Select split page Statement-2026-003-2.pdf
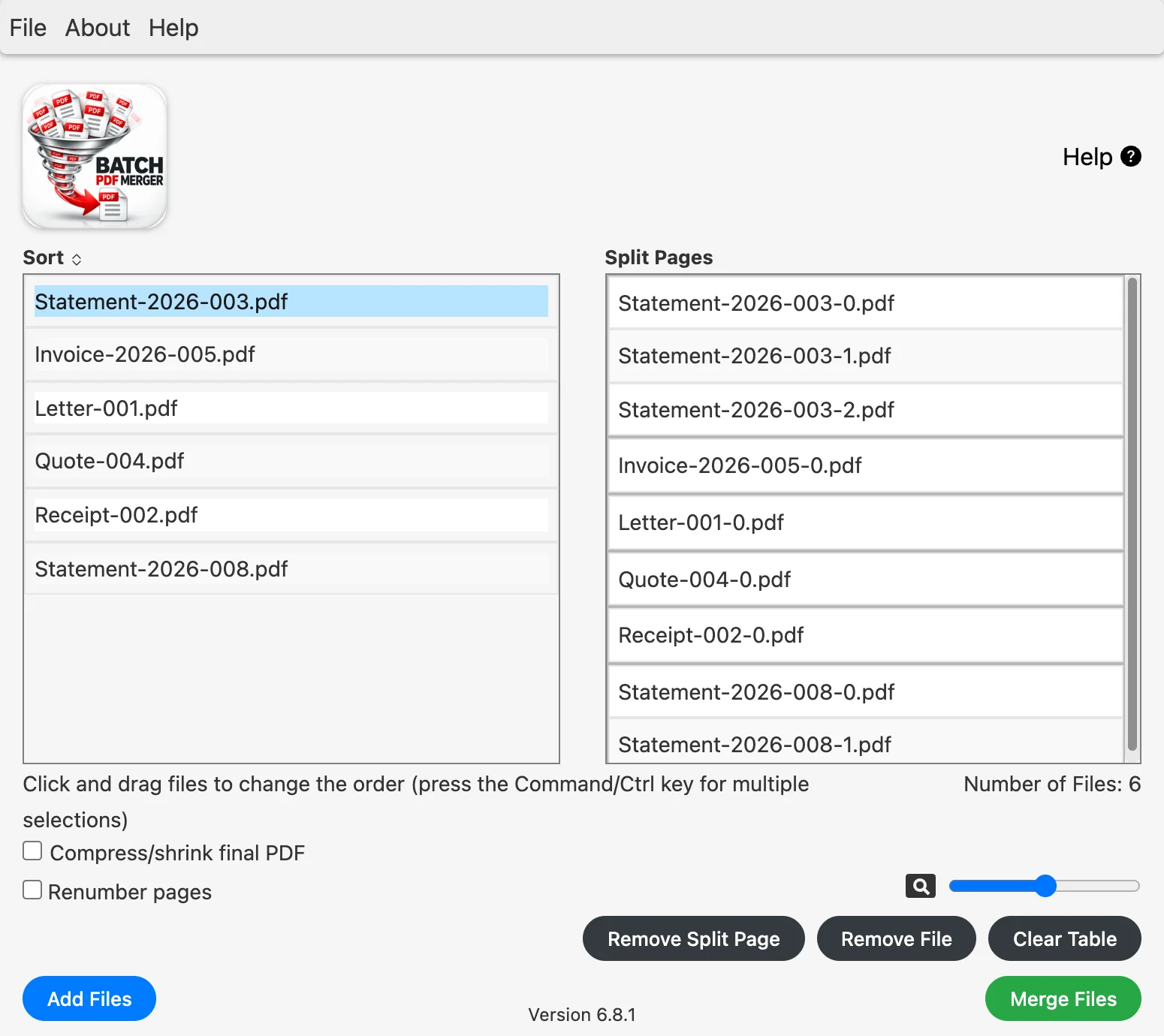Image resolution: width=1164 pixels, height=1036 pixels. click(x=865, y=410)
